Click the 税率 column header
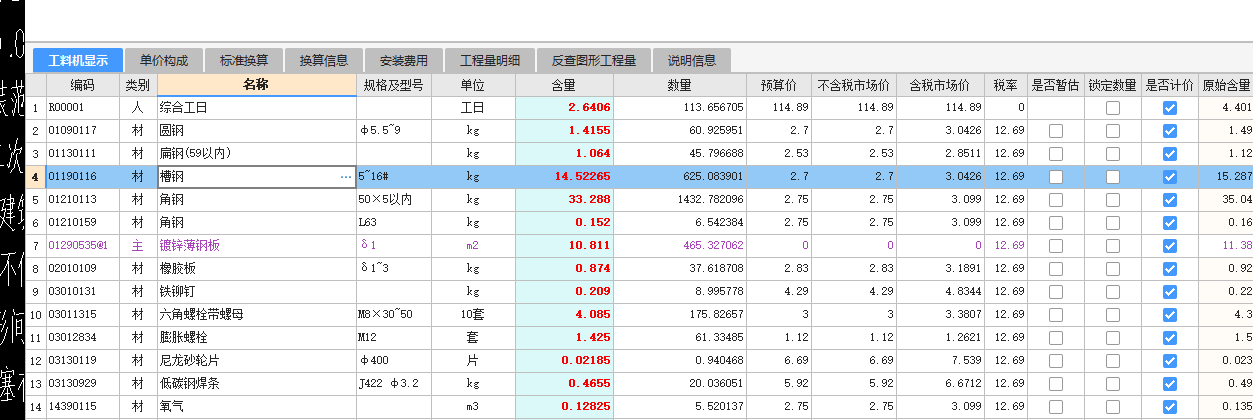This screenshot has width=1253, height=420. click(1006, 85)
